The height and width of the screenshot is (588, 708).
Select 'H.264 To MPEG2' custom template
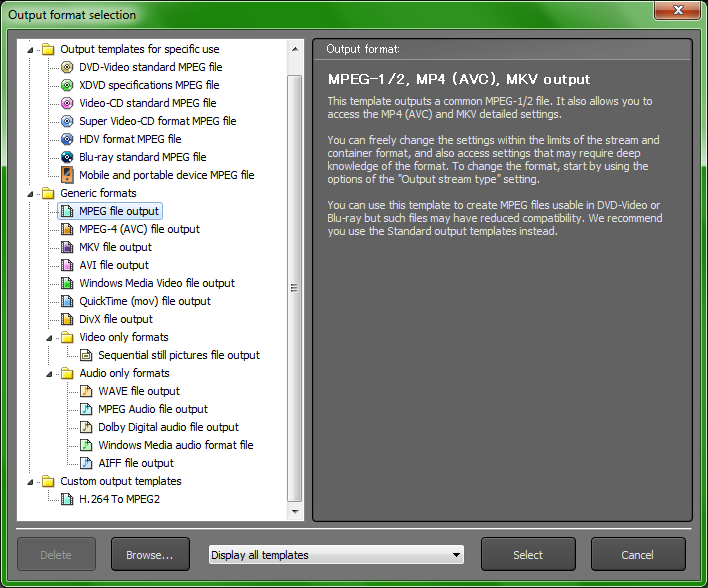click(119, 499)
